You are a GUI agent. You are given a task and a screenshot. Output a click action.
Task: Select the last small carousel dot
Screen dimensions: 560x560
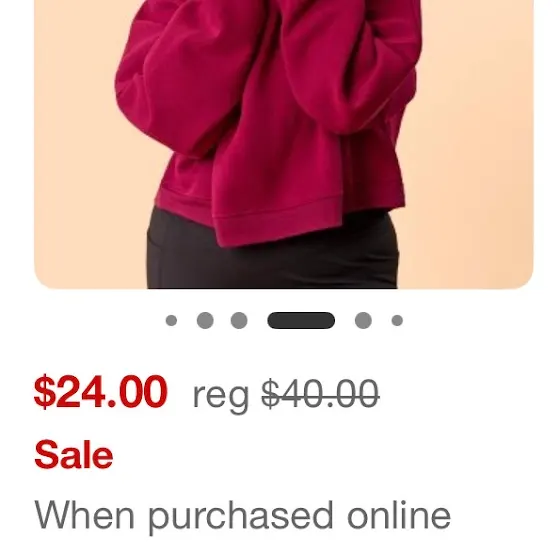pos(397,320)
